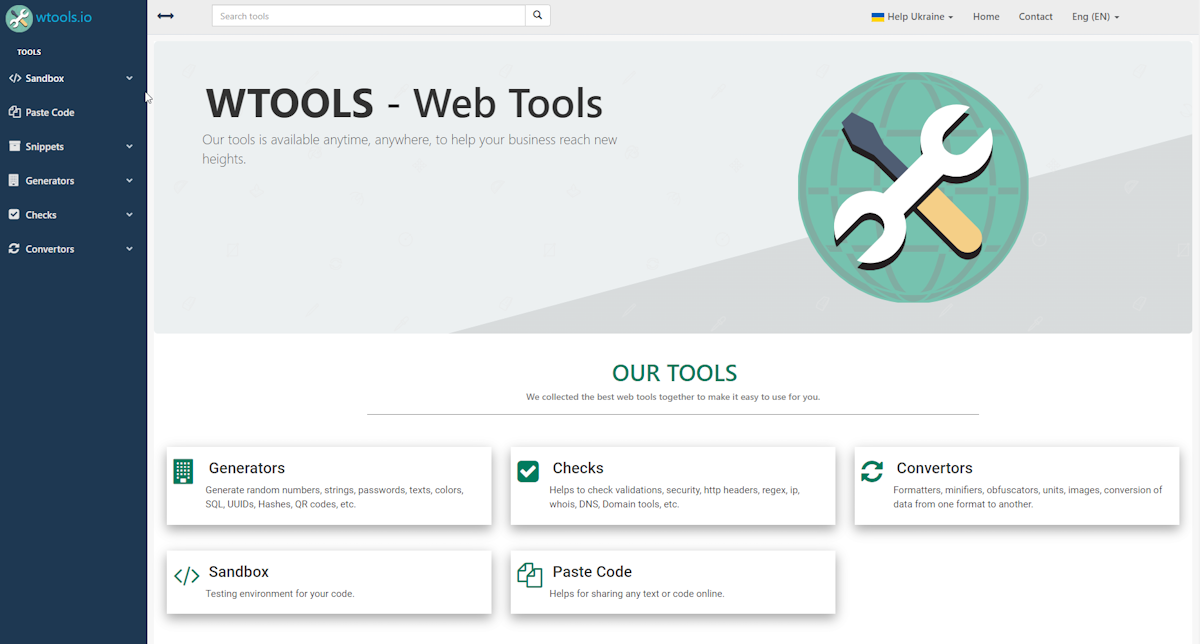Click the Convertors refresh icon in sidebar
This screenshot has width=1200, height=644.
pos(15,249)
